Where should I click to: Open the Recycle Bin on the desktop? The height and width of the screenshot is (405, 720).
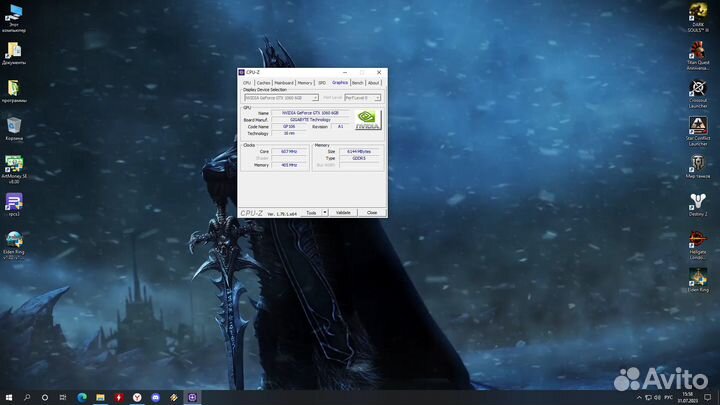[x=14, y=125]
